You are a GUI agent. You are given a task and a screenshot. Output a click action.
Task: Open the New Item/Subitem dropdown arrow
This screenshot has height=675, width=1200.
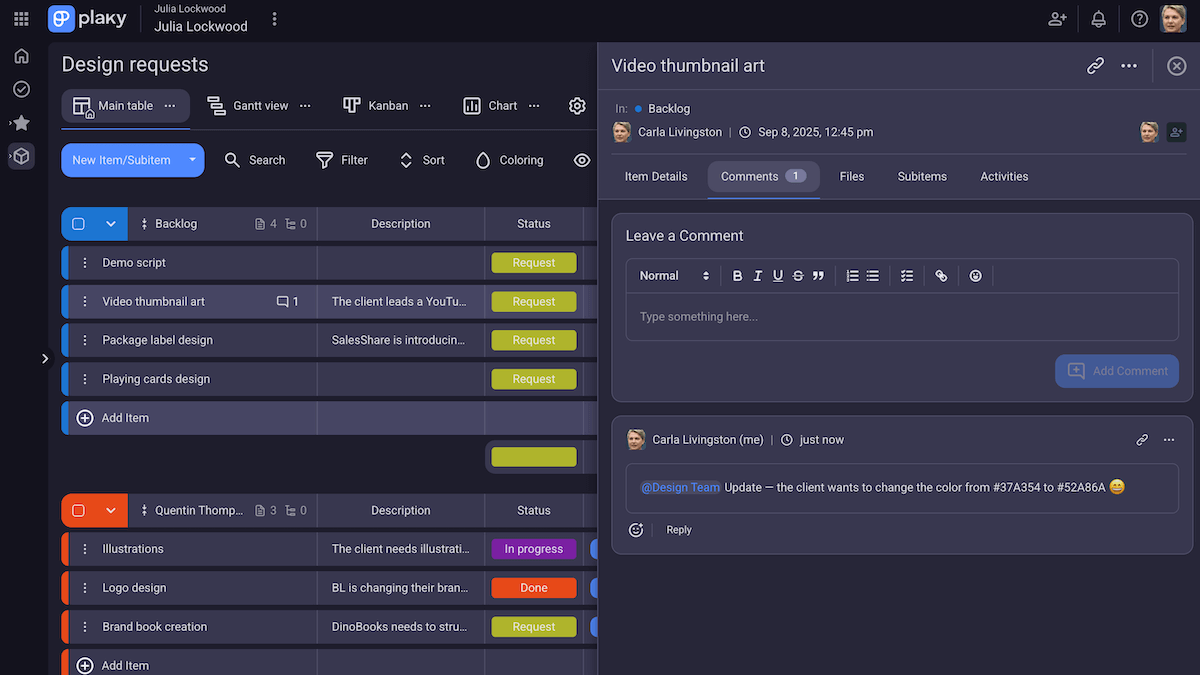coord(192,160)
